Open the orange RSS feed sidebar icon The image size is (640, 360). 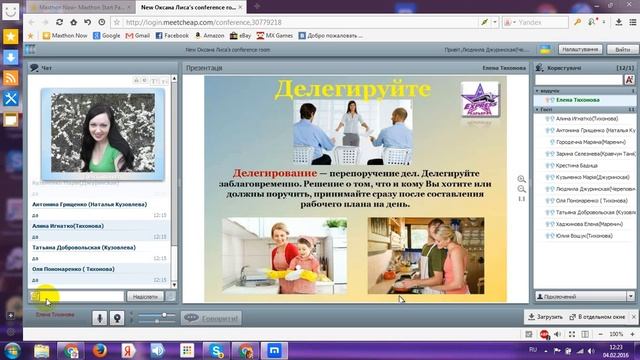coord(11,78)
